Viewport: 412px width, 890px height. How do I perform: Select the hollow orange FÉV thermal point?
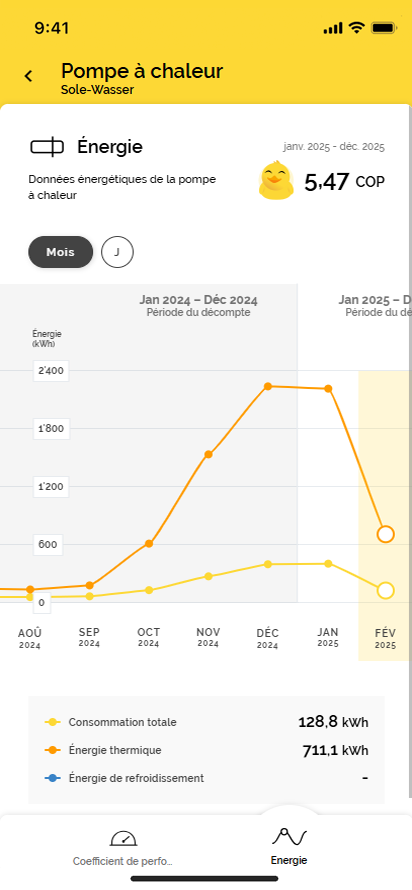pyautogui.click(x=385, y=534)
